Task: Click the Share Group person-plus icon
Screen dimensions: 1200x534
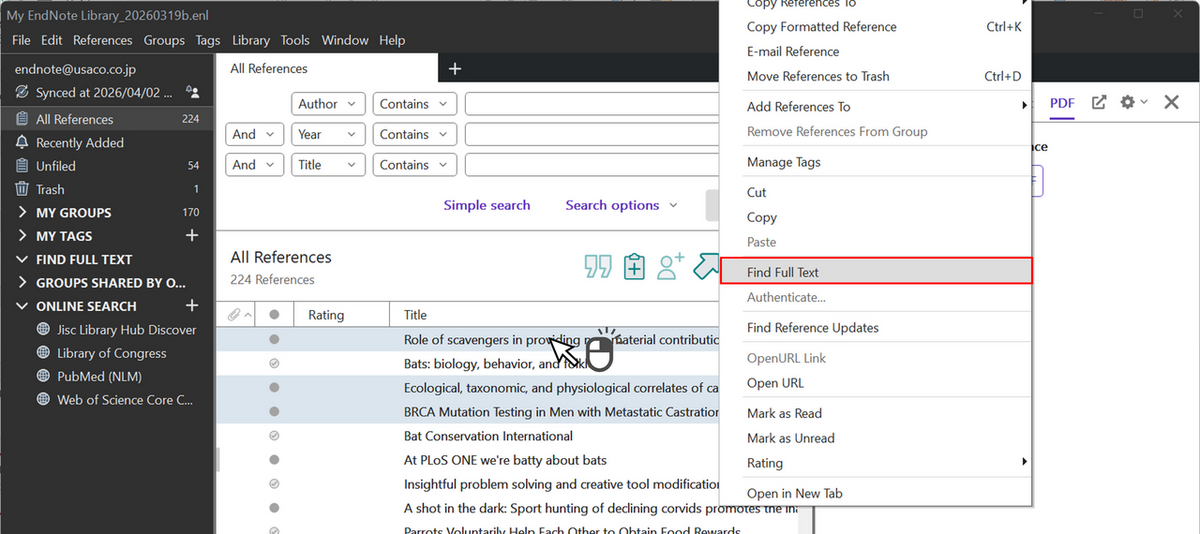Action: 670,266
